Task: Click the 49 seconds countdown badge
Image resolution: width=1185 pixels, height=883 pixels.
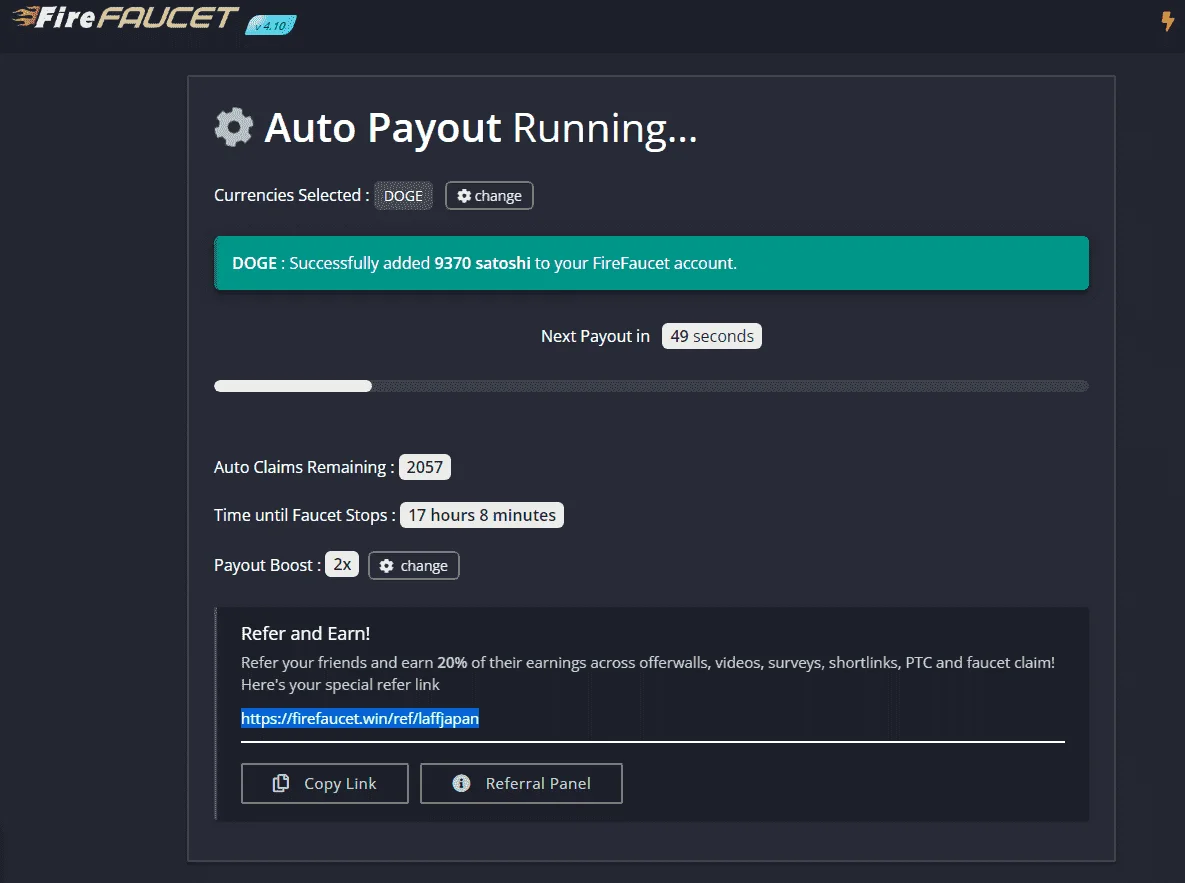Action: click(712, 336)
